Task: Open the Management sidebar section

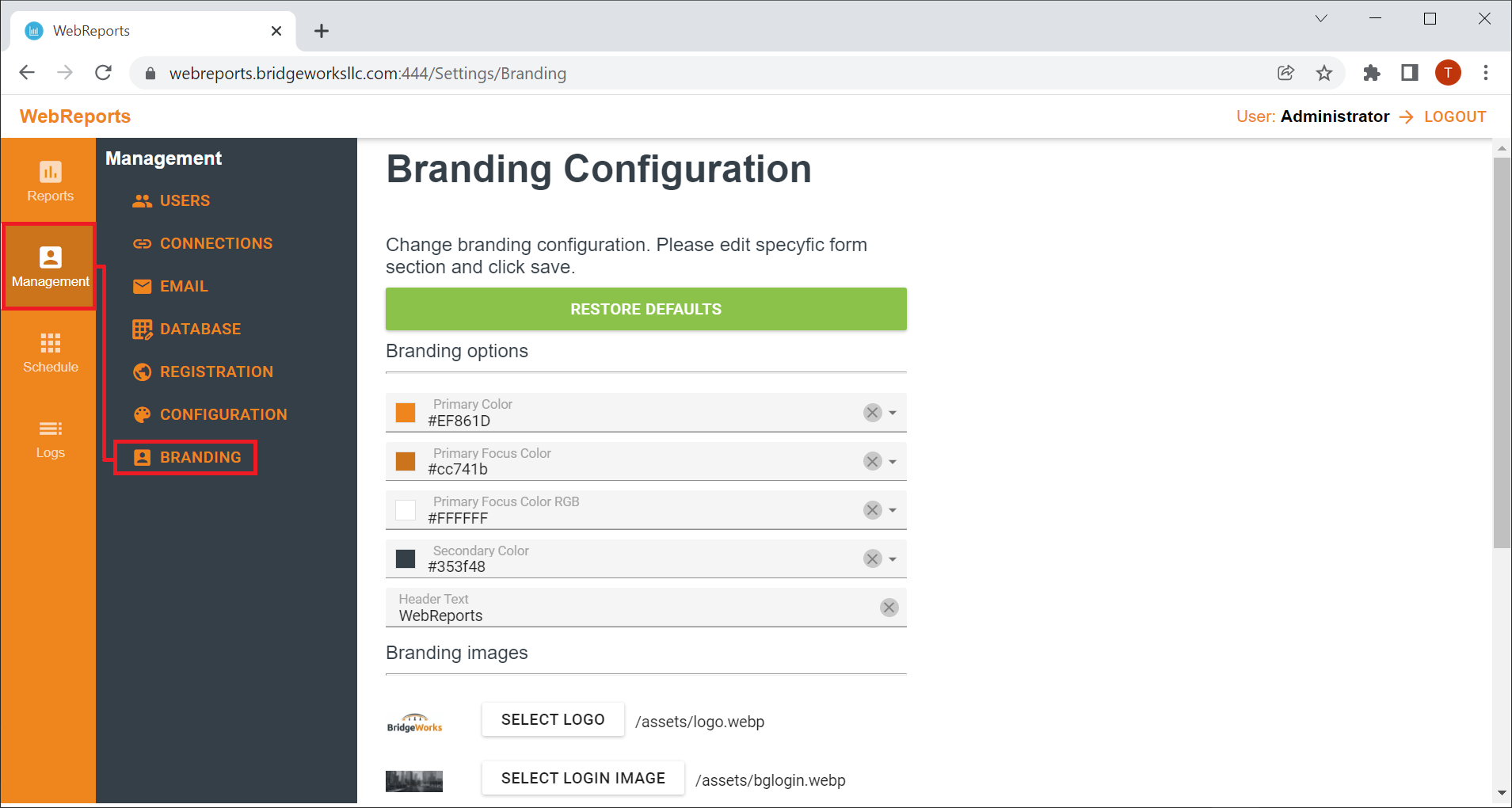Action: pyautogui.click(x=50, y=267)
